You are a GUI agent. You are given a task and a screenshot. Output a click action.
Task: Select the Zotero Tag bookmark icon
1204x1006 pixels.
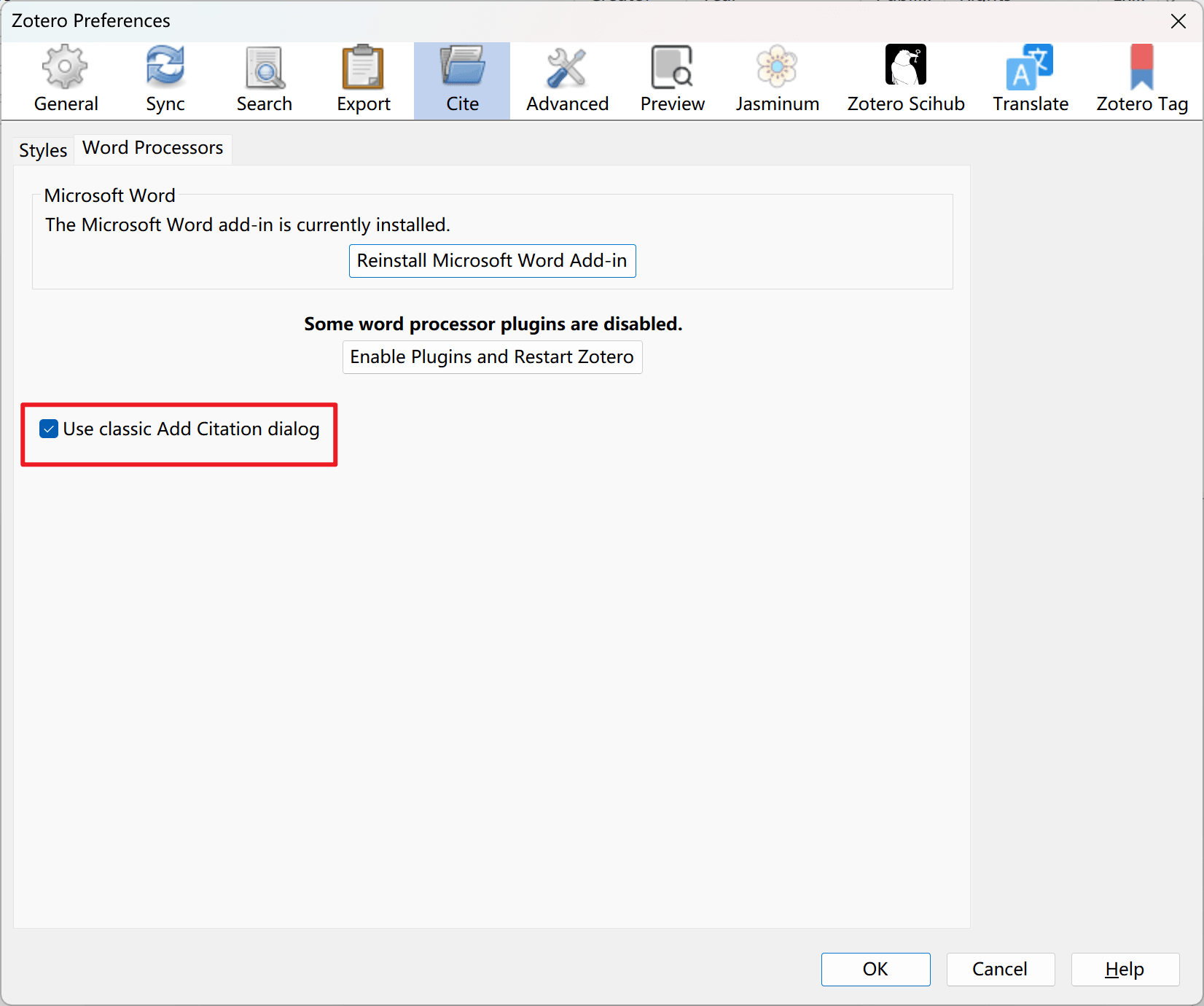coord(1141,67)
